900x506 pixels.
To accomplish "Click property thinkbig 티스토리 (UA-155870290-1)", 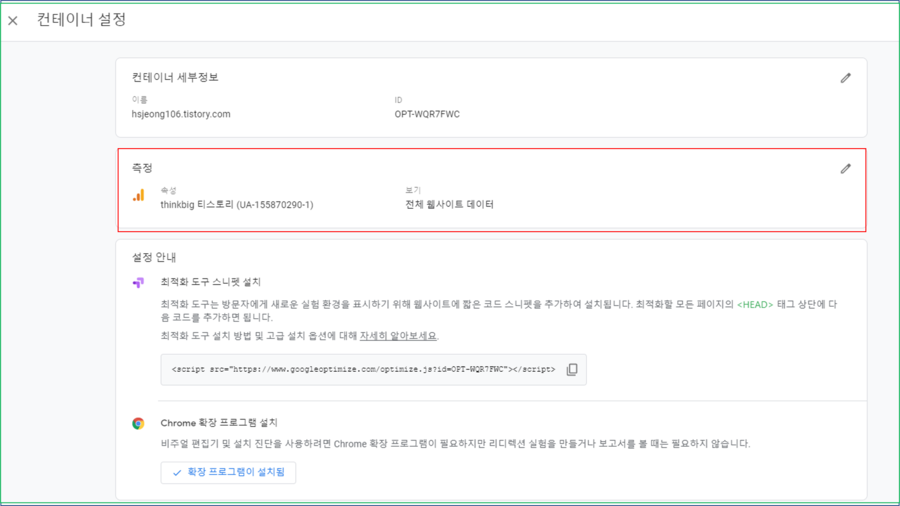I will tap(237, 205).
